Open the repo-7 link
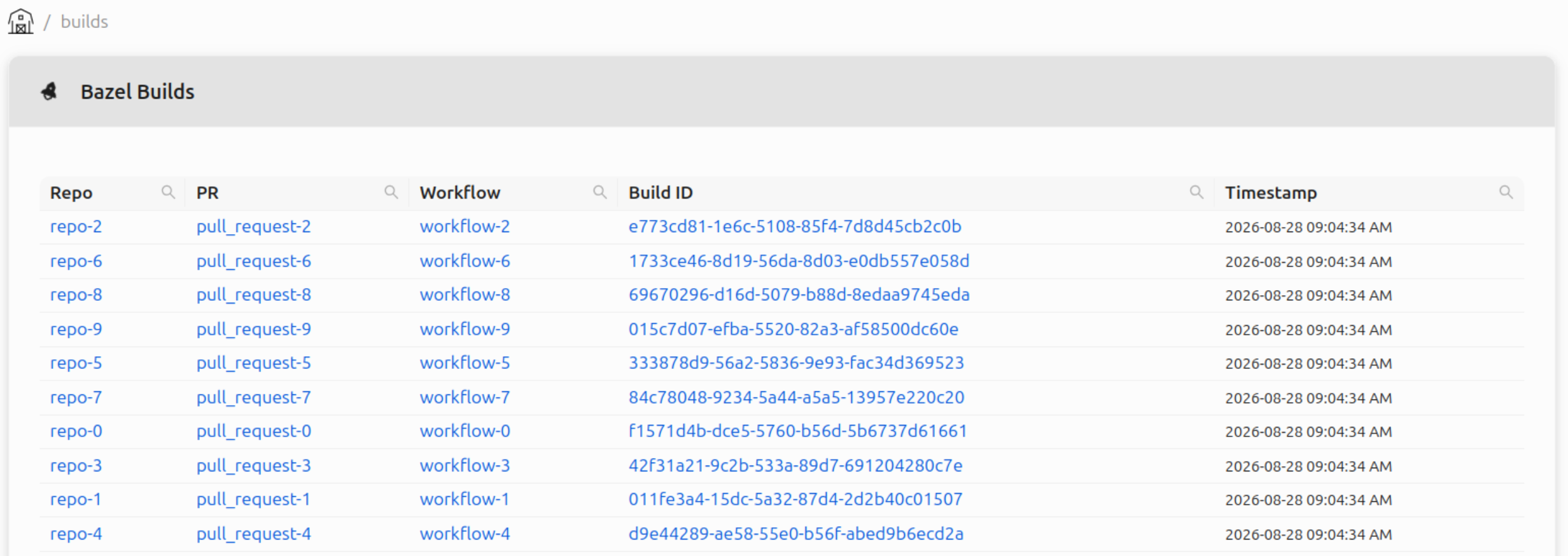This screenshot has width=1568, height=556. pyautogui.click(x=76, y=397)
